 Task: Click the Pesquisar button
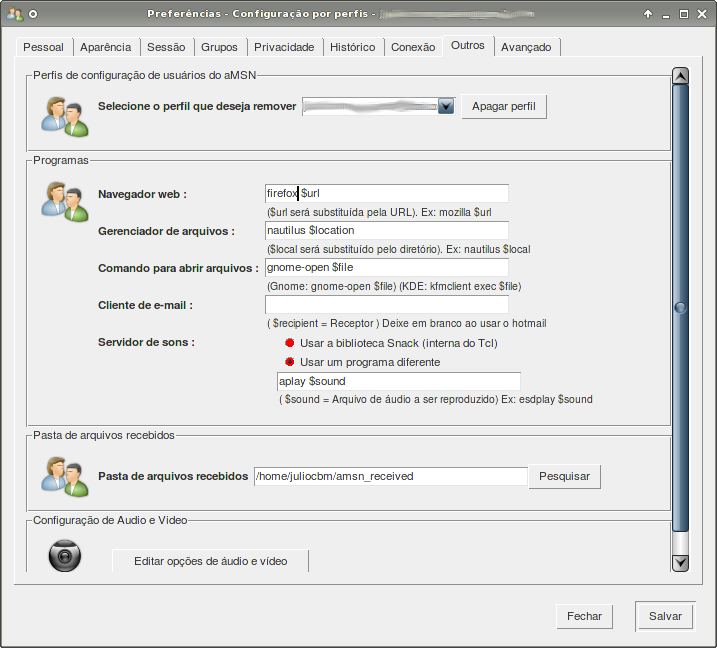564,477
